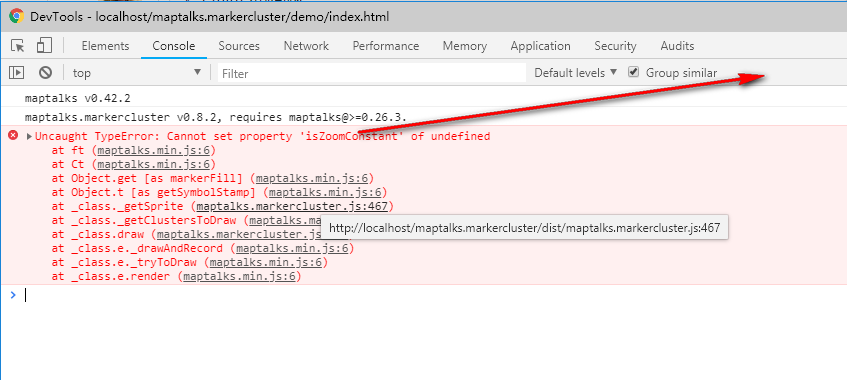
Task: Expand the Uncaught TypeError message triangle
Action: tap(29, 136)
